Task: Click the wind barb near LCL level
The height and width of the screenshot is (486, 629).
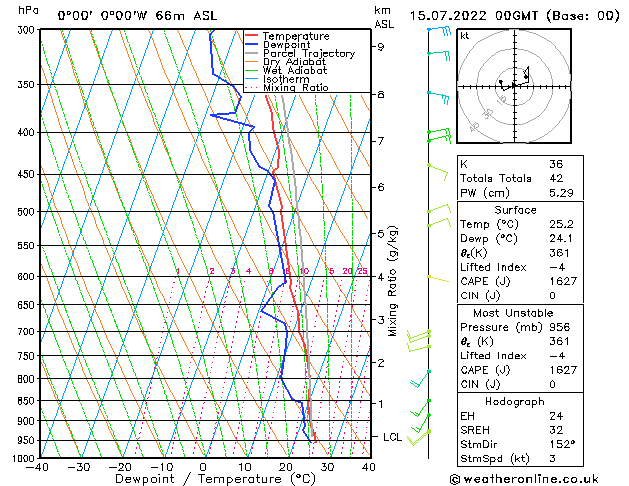Action: tap(418, 437)
